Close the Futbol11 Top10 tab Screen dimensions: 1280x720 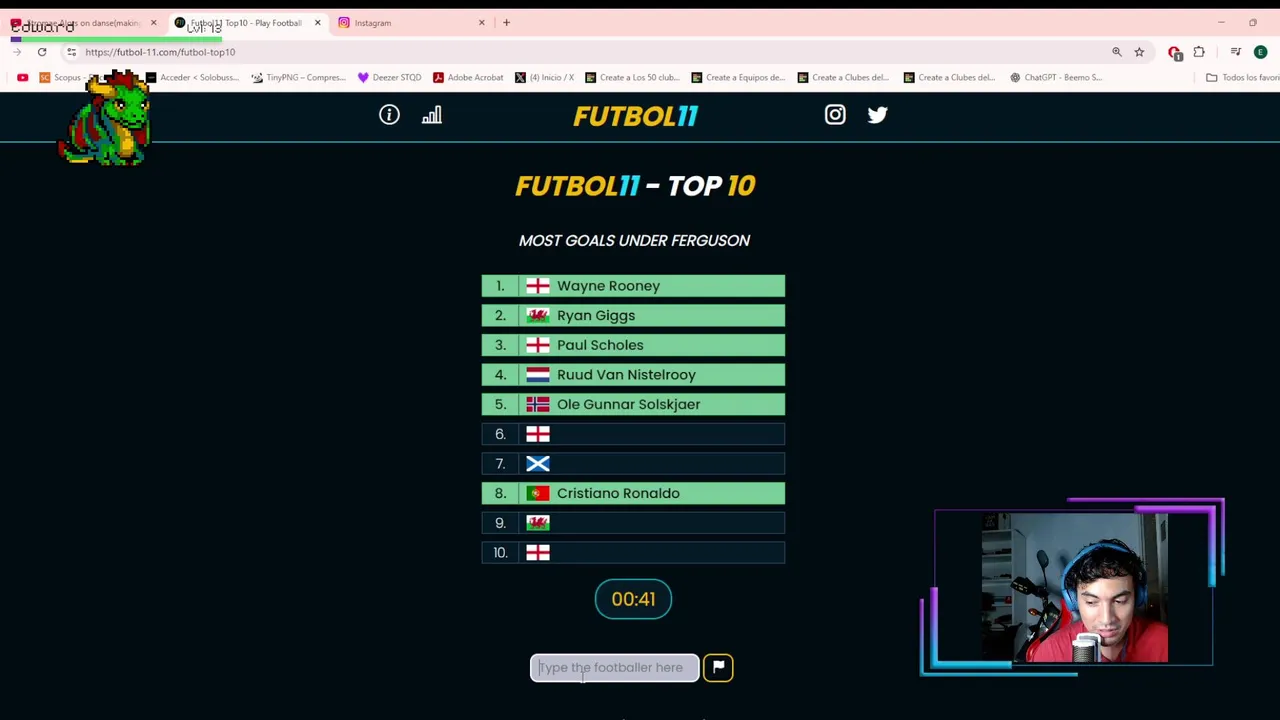(x=317, y=22)
